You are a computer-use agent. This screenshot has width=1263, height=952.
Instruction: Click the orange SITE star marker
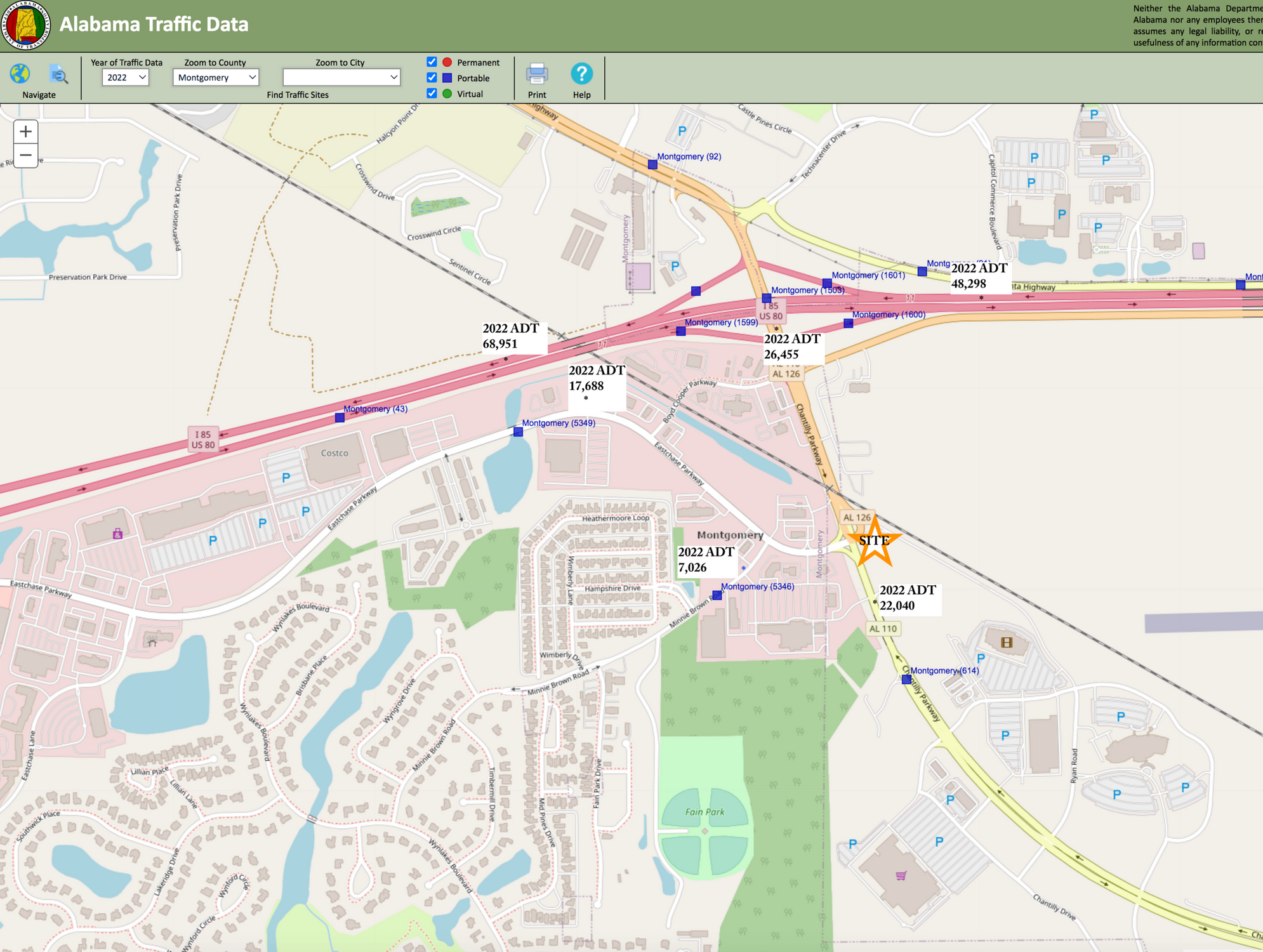[x=874, y=541]
